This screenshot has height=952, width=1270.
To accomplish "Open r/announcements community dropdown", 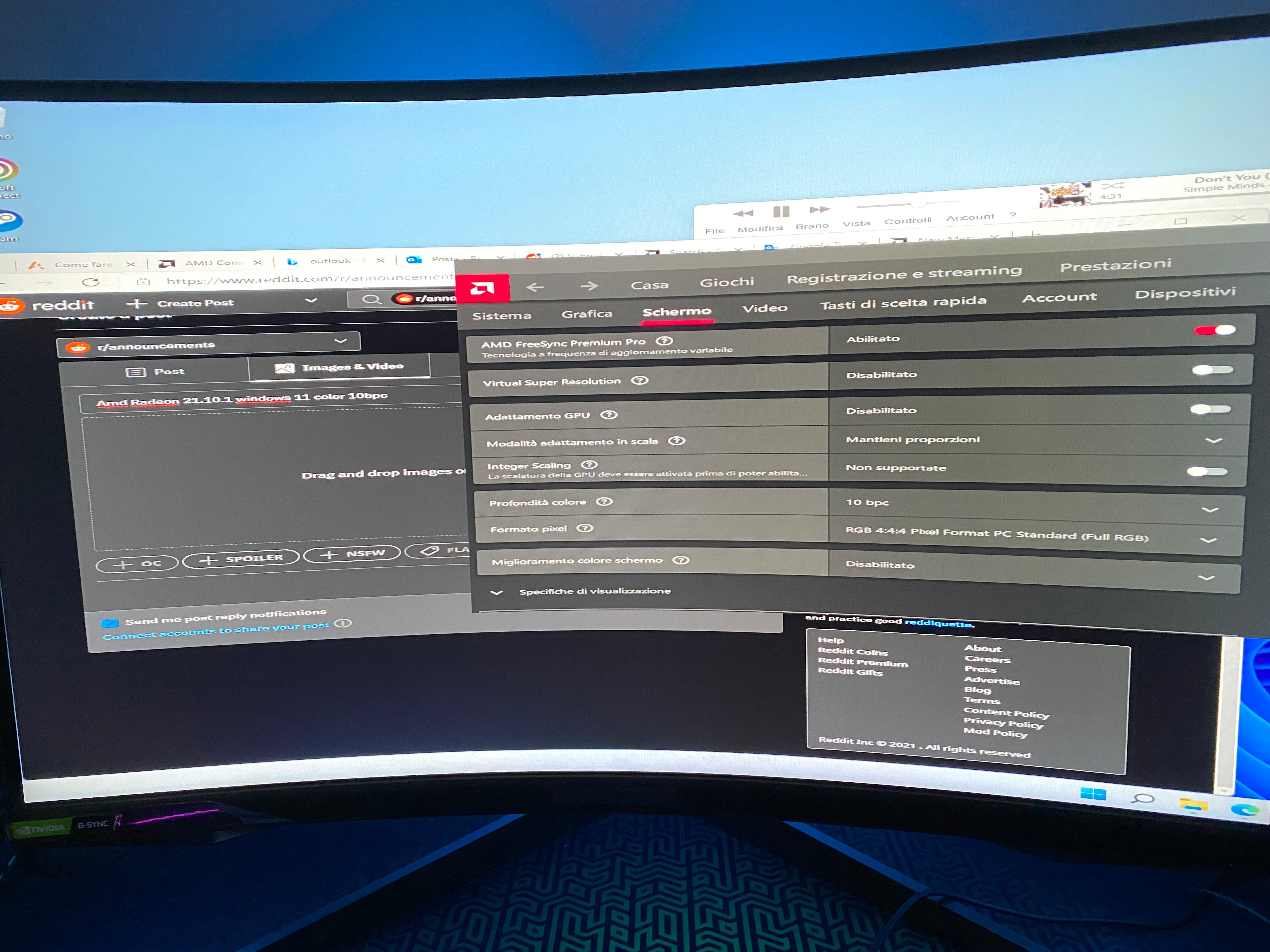I will [209, 345].
